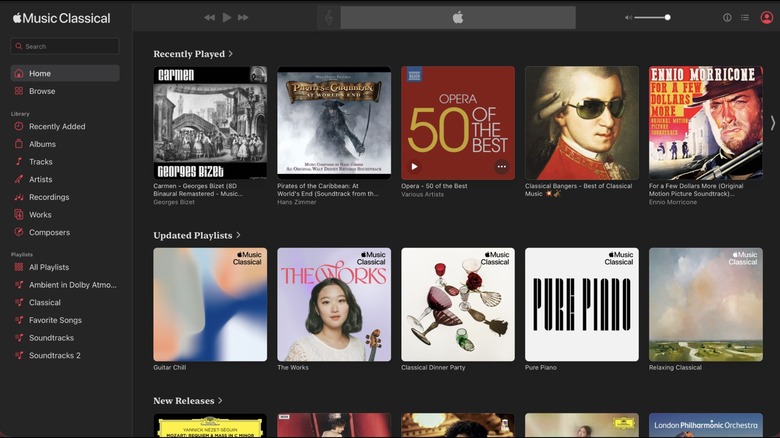This screenshot has height=438, width=780.
Task: Click the Search field
Action: (x=65, y=46)
